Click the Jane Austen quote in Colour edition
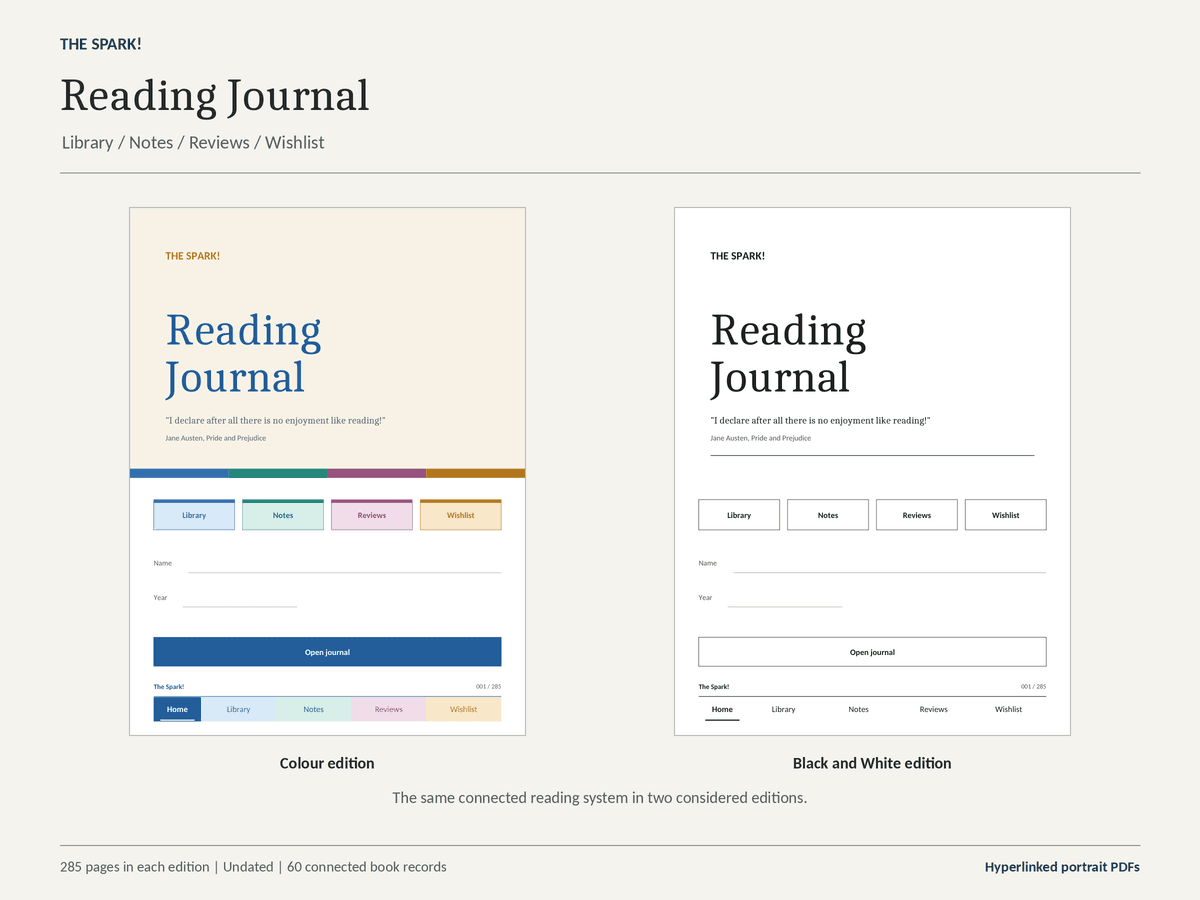This screenshot has width=1200, height=900. click(275, 421)
